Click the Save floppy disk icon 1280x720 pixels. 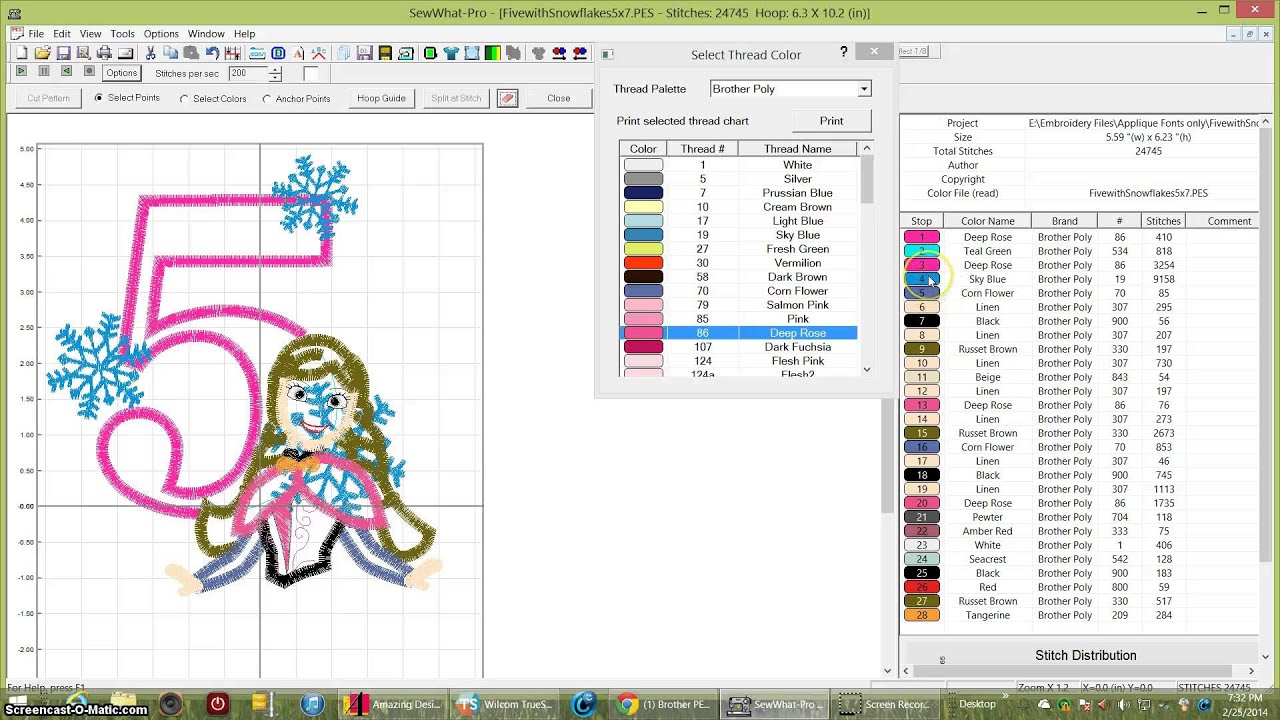pos(63,53)
